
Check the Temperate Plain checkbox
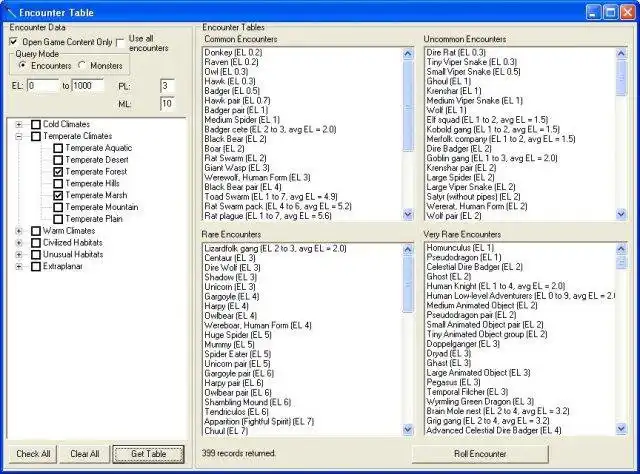coord(58,219)
